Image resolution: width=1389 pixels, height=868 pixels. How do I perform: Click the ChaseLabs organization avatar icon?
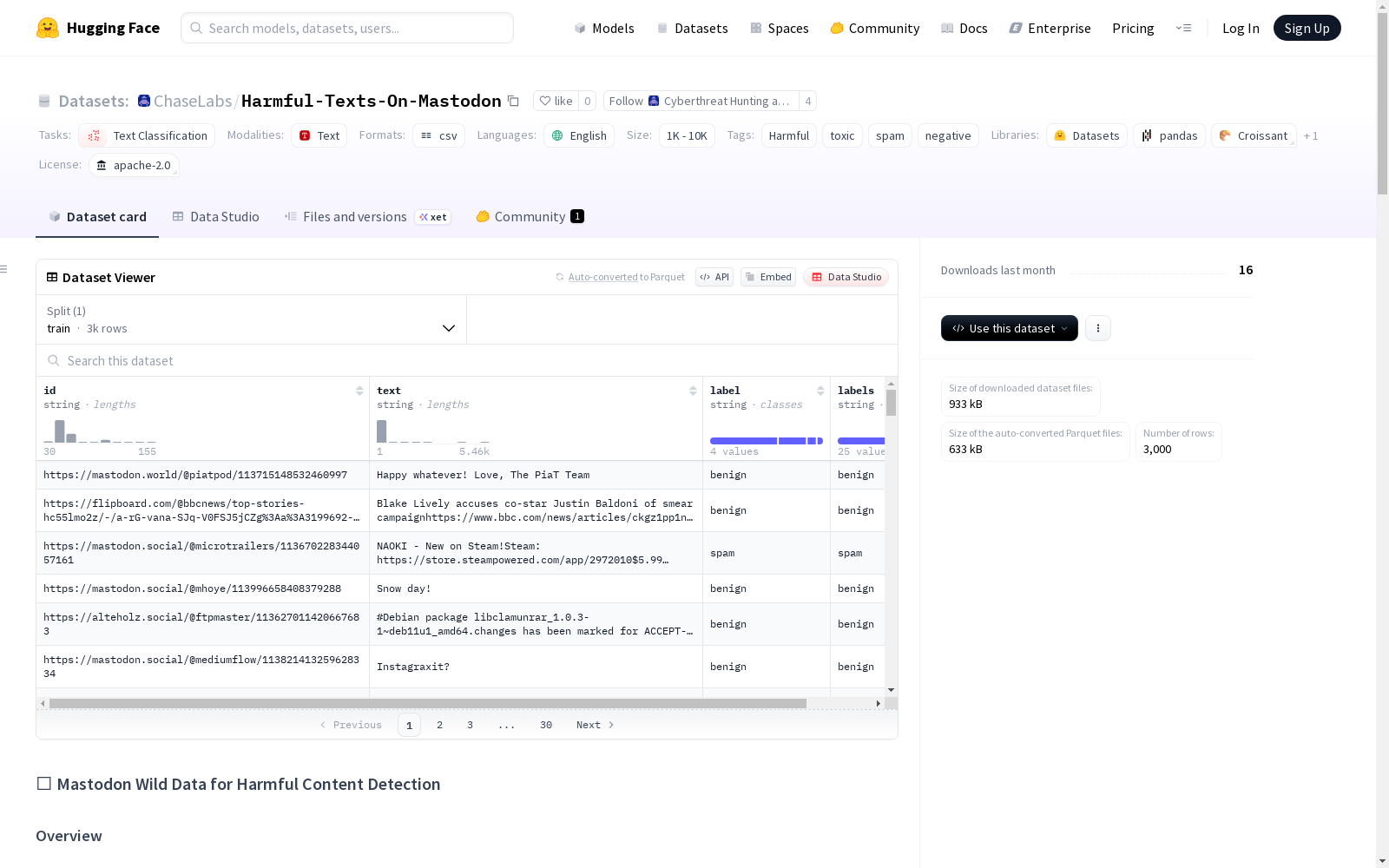[144, 101]
